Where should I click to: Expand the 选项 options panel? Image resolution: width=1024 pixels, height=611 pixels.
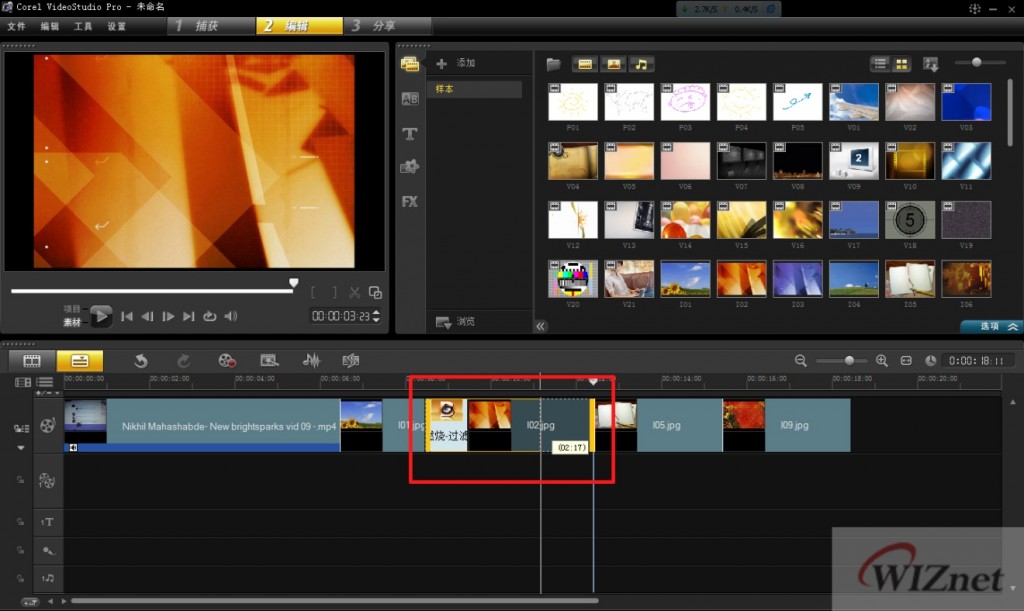point(991,326)
